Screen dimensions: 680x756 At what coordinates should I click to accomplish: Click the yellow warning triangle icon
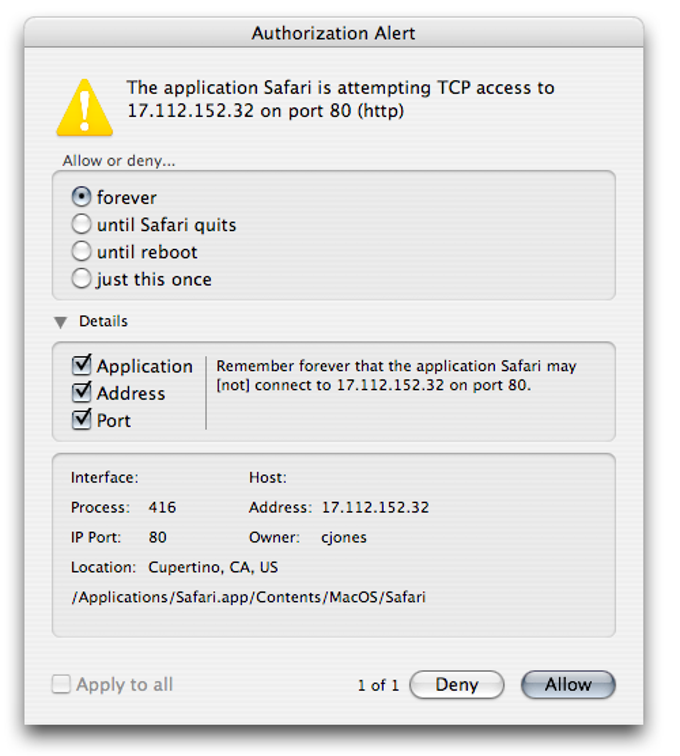85,108
